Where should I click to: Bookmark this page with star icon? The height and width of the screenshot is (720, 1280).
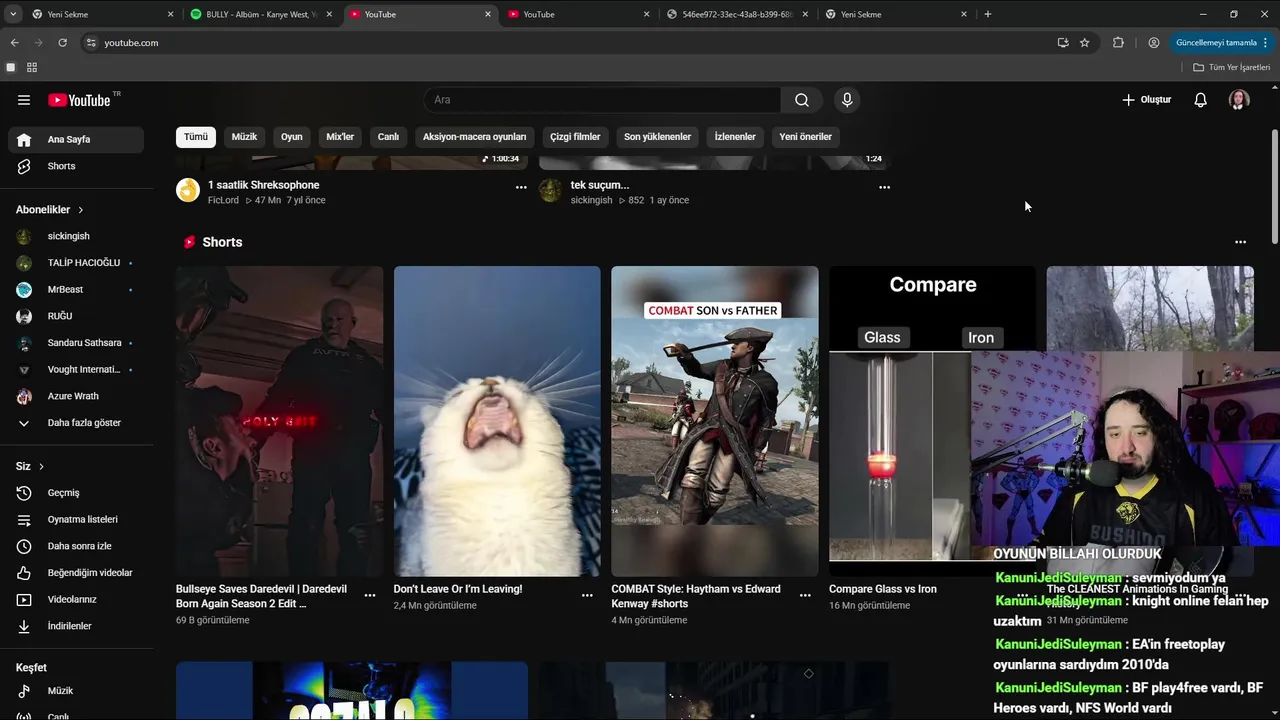pos(1084,43)
